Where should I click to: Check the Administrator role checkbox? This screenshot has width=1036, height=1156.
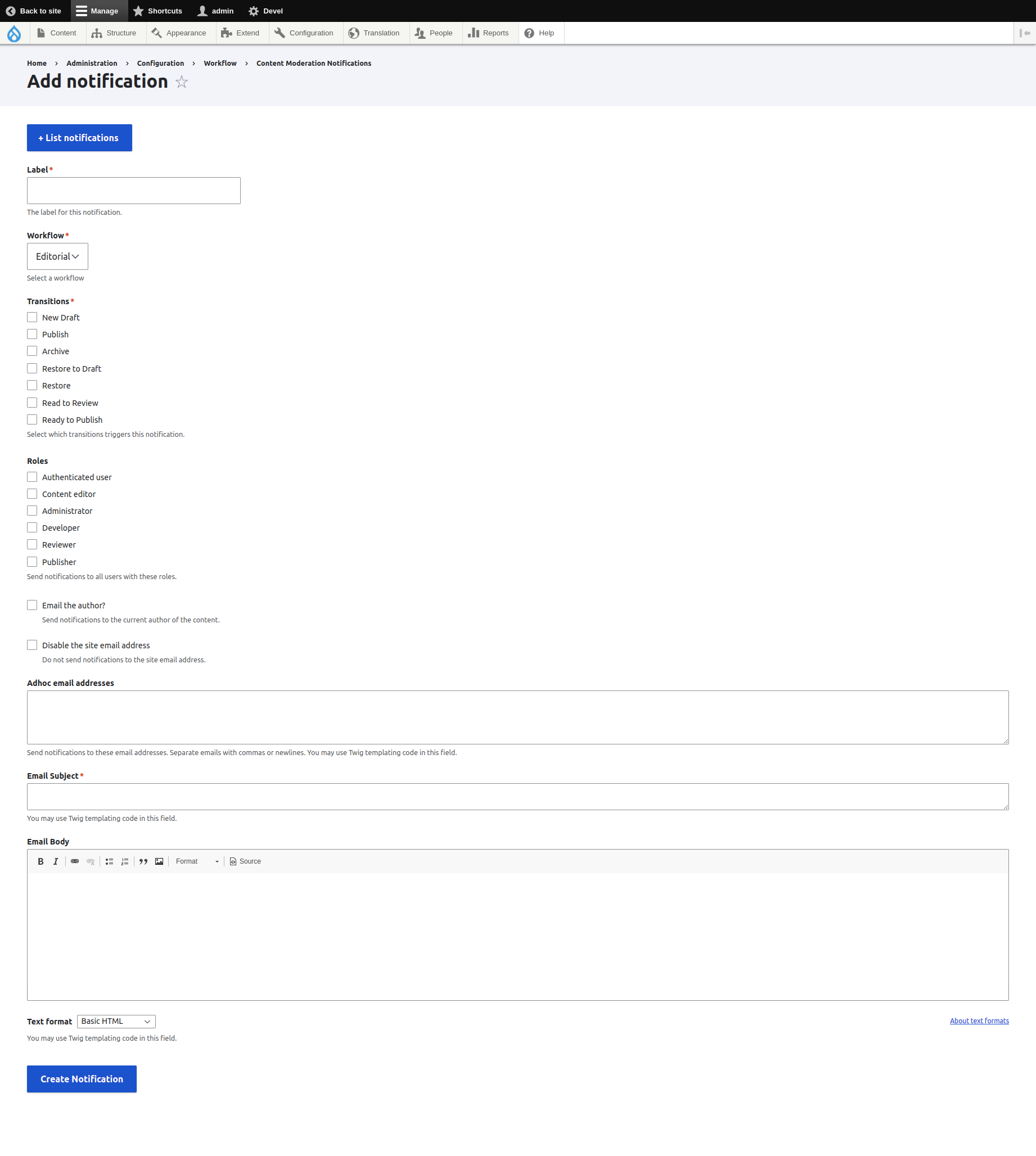32,511
